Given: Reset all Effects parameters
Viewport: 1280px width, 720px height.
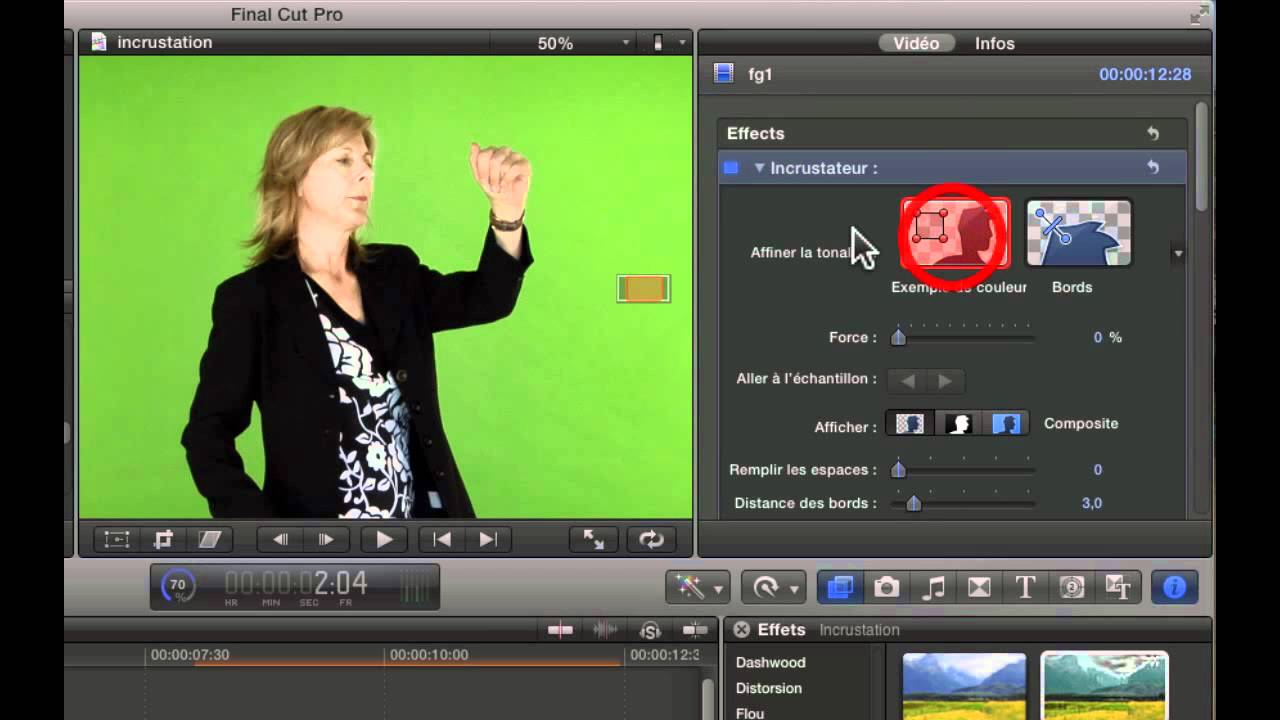Looking at the screenshot, I should pyautogui.click(x=1152, y=133).
